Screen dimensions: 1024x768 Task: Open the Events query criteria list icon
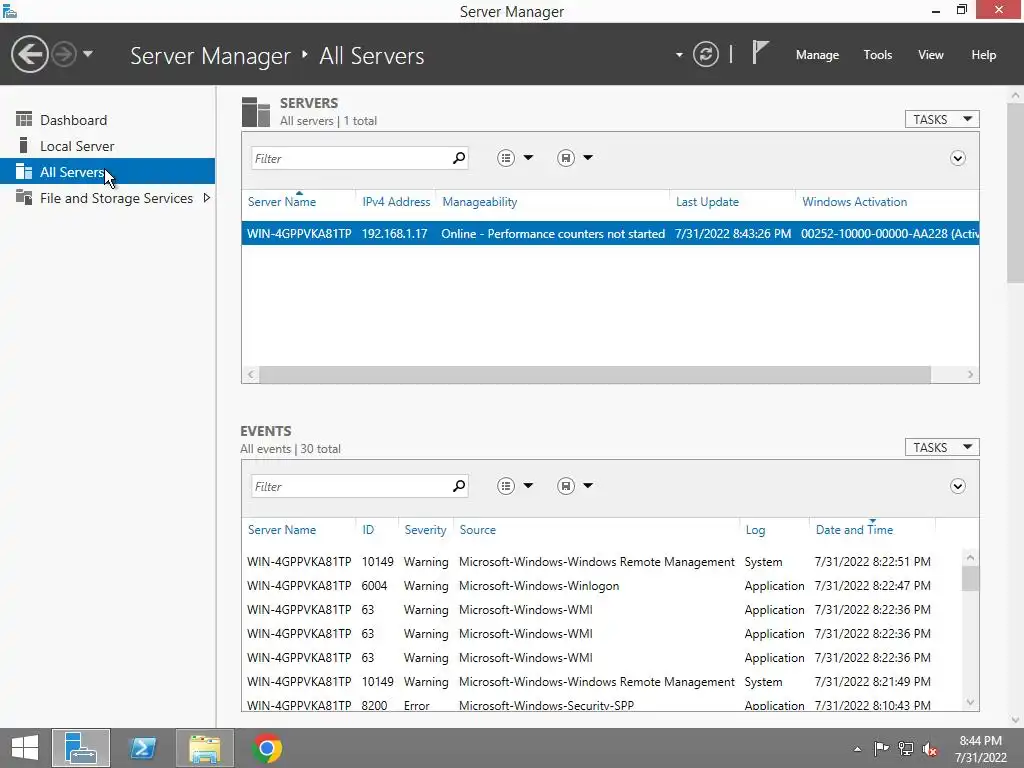tap(506, 486)
